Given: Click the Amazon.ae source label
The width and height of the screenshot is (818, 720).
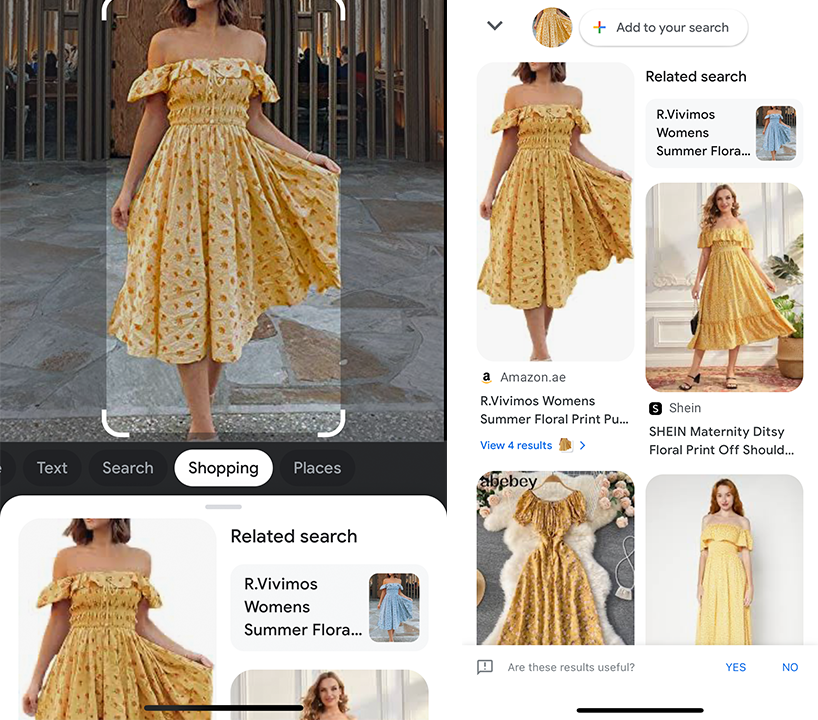Looking at the screenshot, I should (533, 377).
